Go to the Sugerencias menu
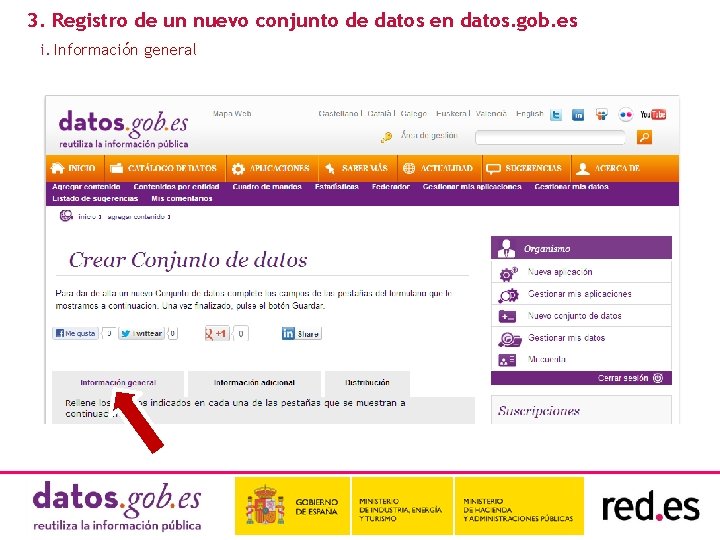 [525, 168]
